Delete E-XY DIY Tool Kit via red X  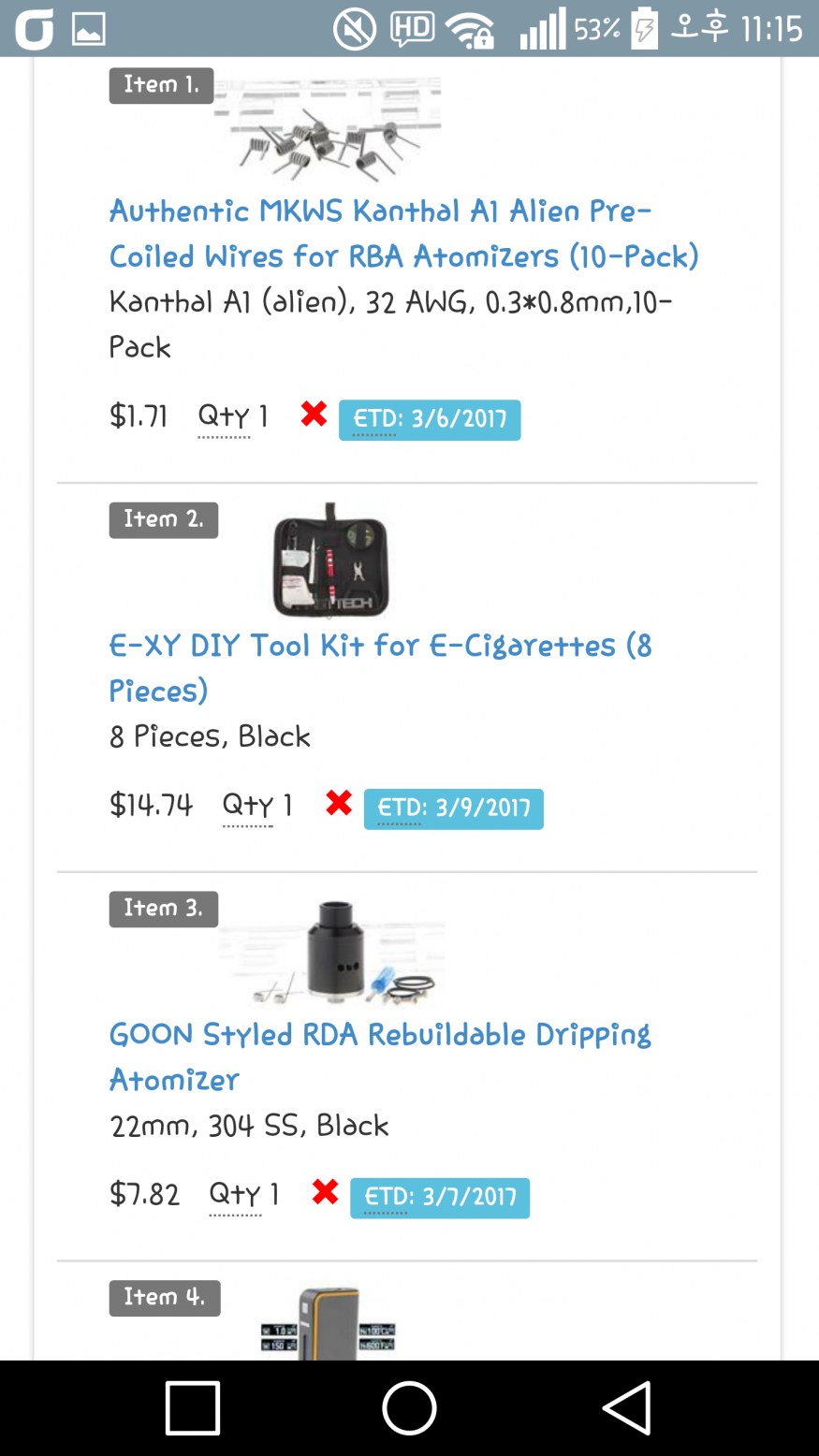(338, 803)
